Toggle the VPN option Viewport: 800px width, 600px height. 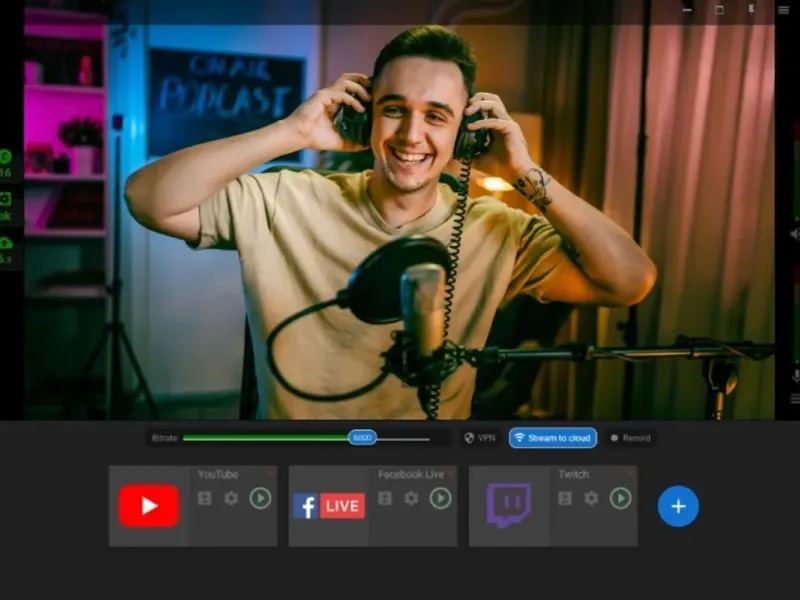coord(480,438)
